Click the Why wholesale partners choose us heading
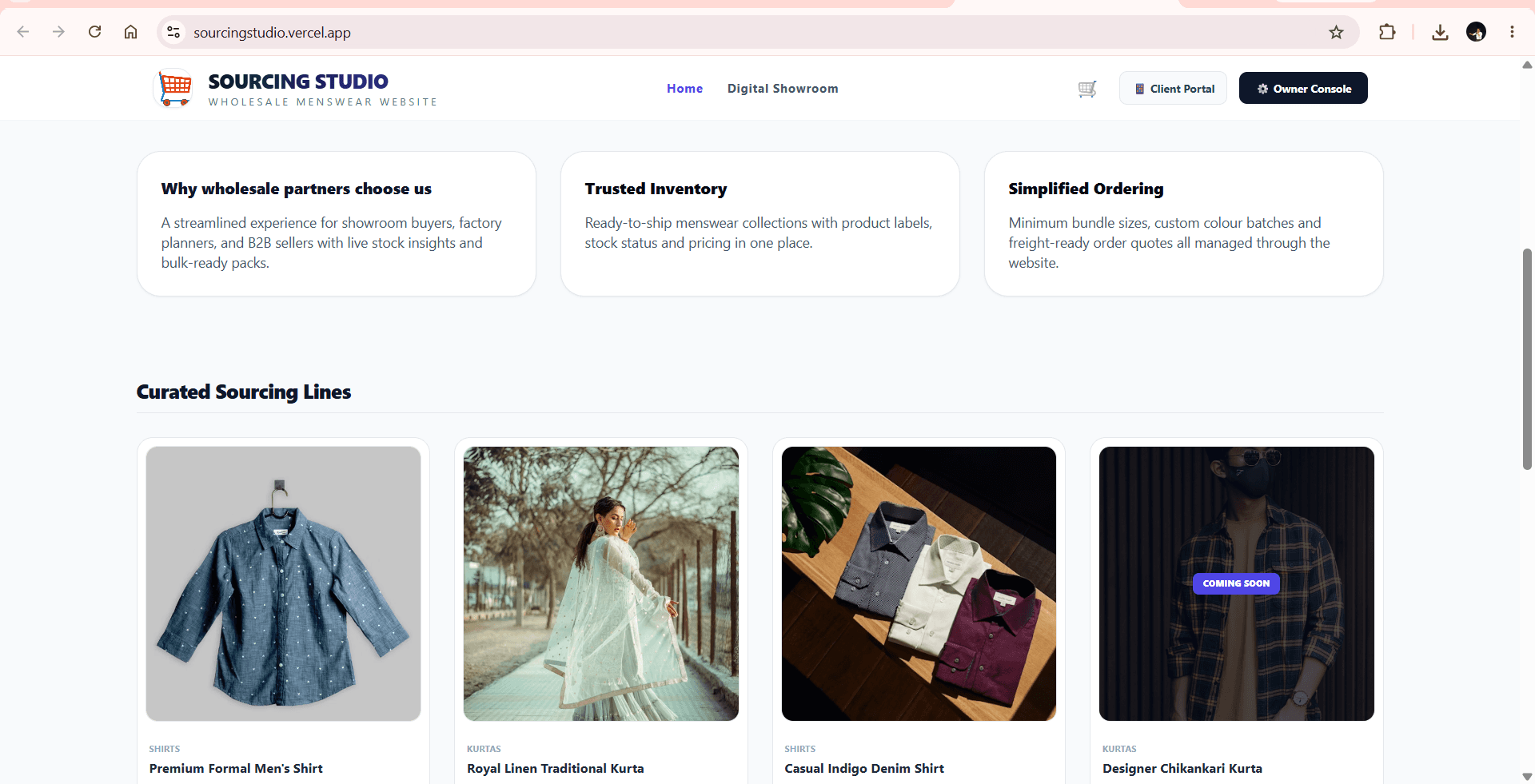This screenshot has height=784, width=1535. [x=297, y=189]
